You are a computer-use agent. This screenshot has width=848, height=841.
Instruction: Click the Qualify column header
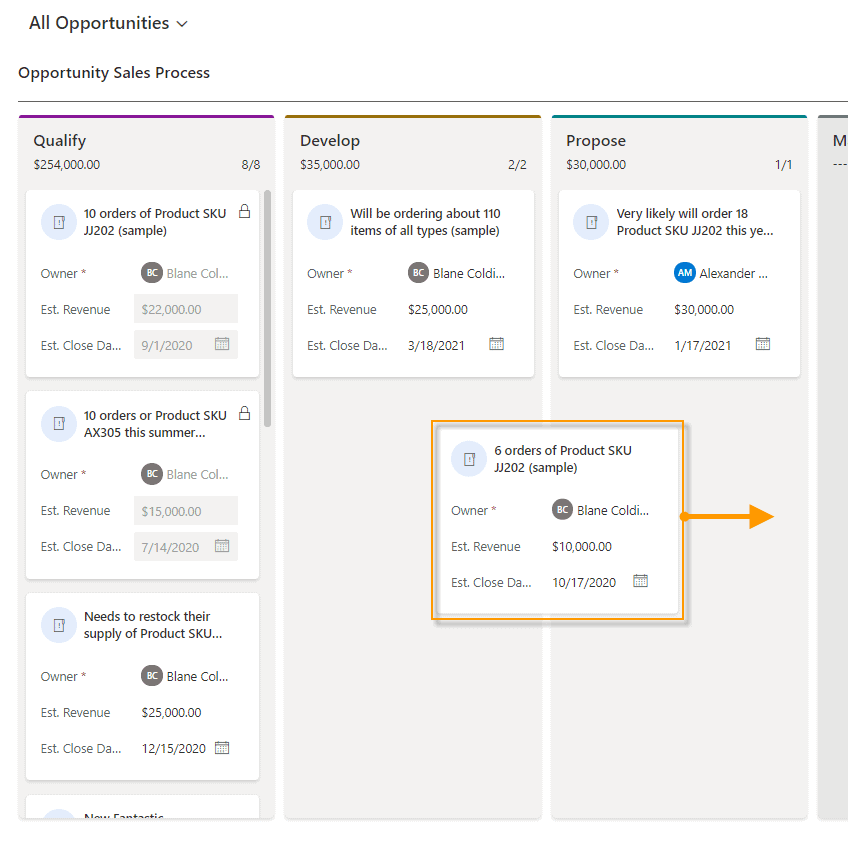coord(59,141)
